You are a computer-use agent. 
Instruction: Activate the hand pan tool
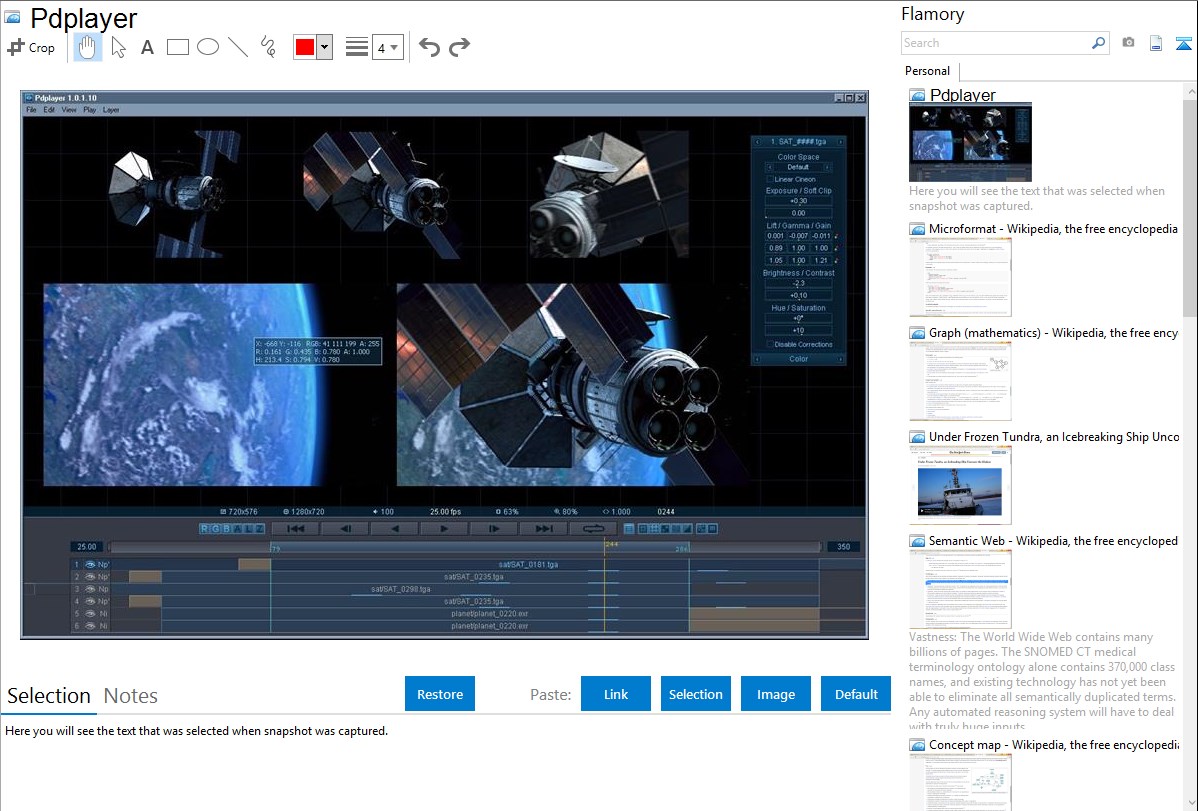[88, 47]
